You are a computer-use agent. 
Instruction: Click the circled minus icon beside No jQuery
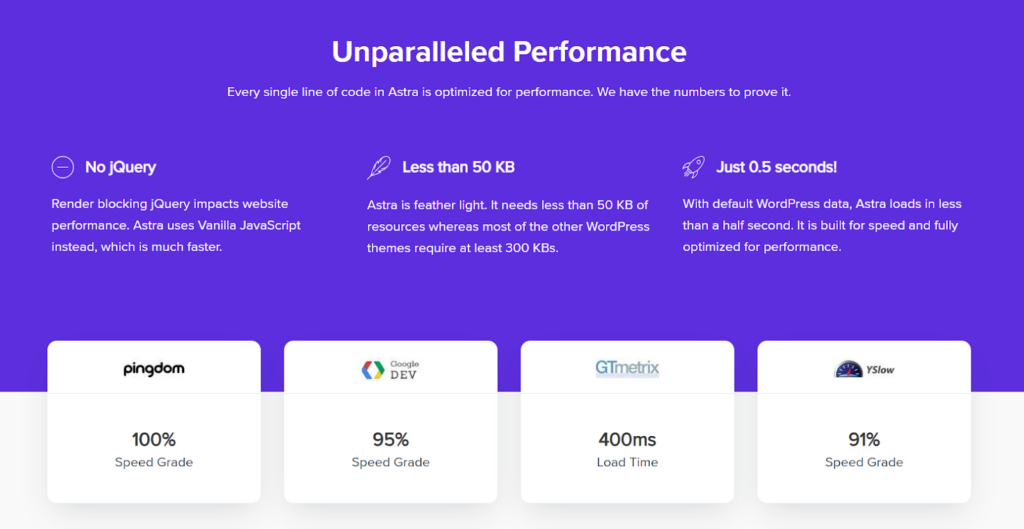pos(63,167)
